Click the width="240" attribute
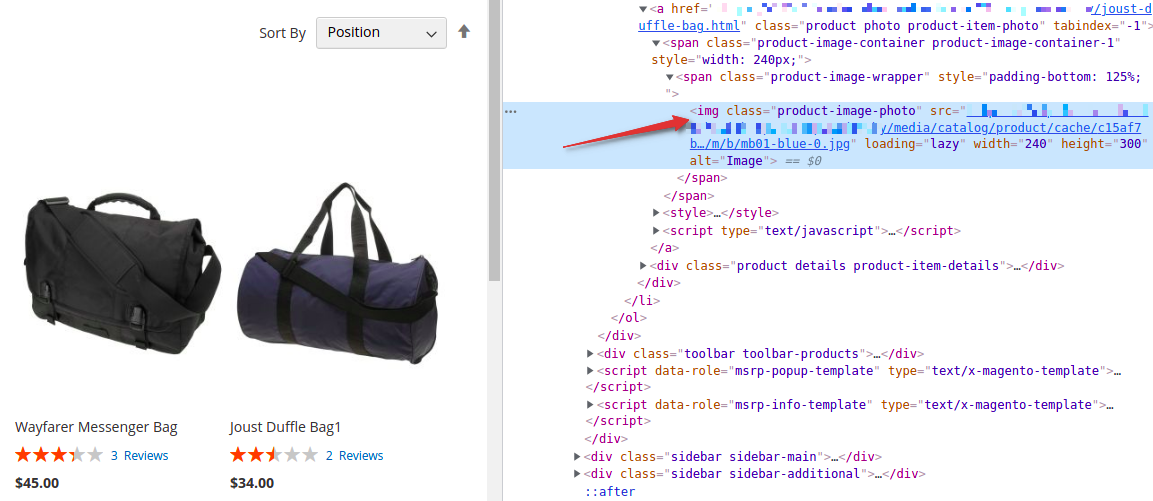This screenshot has height=501, width=1153. click(1014, 143)
